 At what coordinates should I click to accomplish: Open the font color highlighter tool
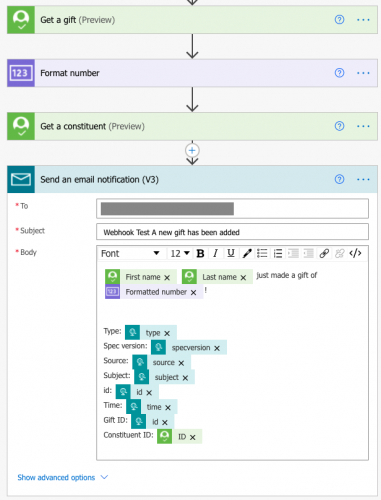pyautogui.click(x=247, y=254)
